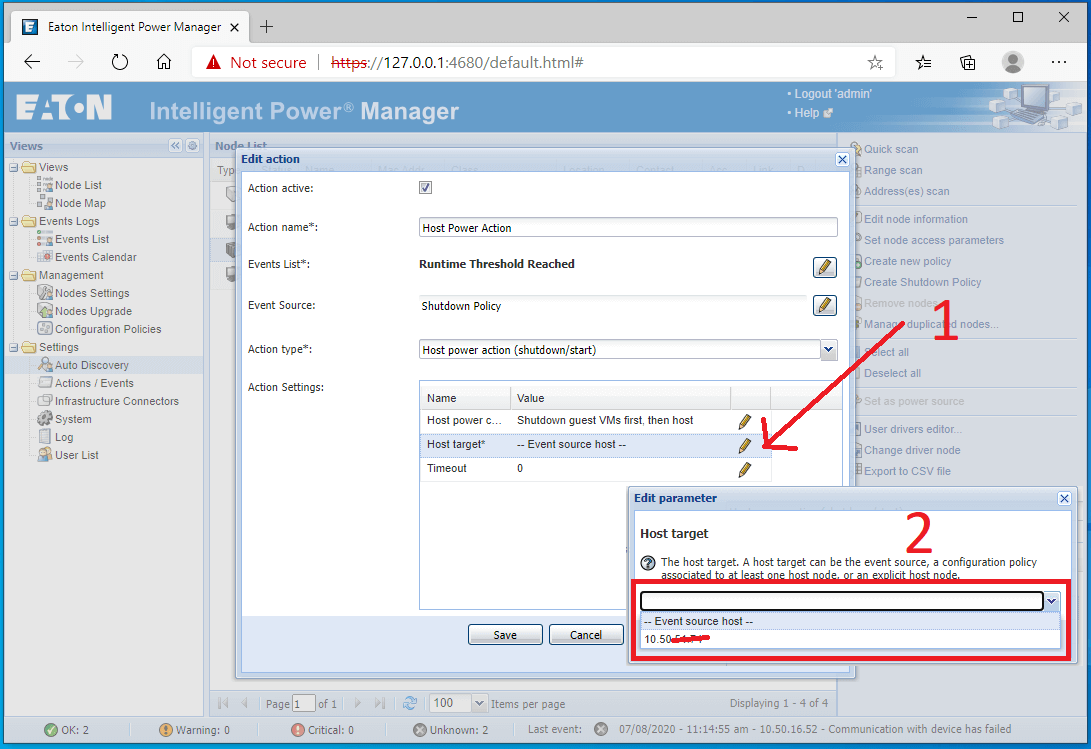Edit the Events List using the pencil icon

point(824,267)
